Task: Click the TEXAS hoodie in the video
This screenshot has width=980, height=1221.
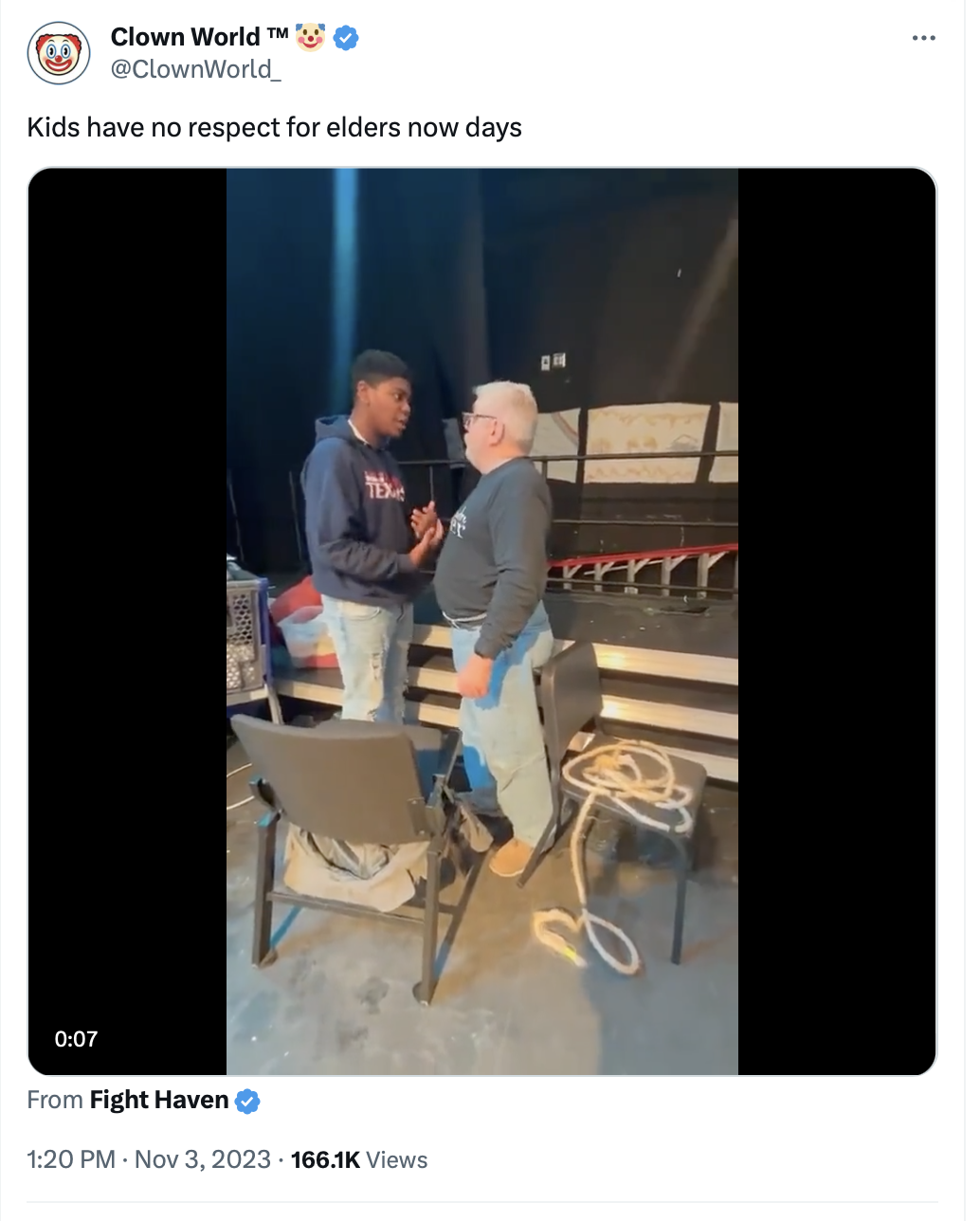Action: coord(358,512)
